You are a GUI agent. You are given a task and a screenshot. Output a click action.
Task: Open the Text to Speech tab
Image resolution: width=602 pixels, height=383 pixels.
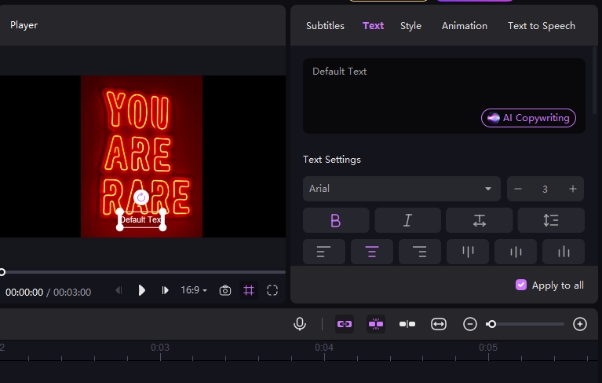tap(541, 26)
